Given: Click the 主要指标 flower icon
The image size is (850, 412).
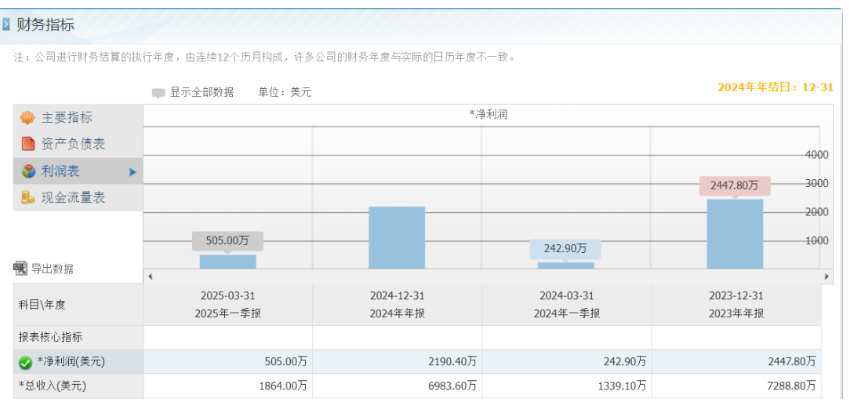Looking at the screenshot, I should tap(27, 118).
